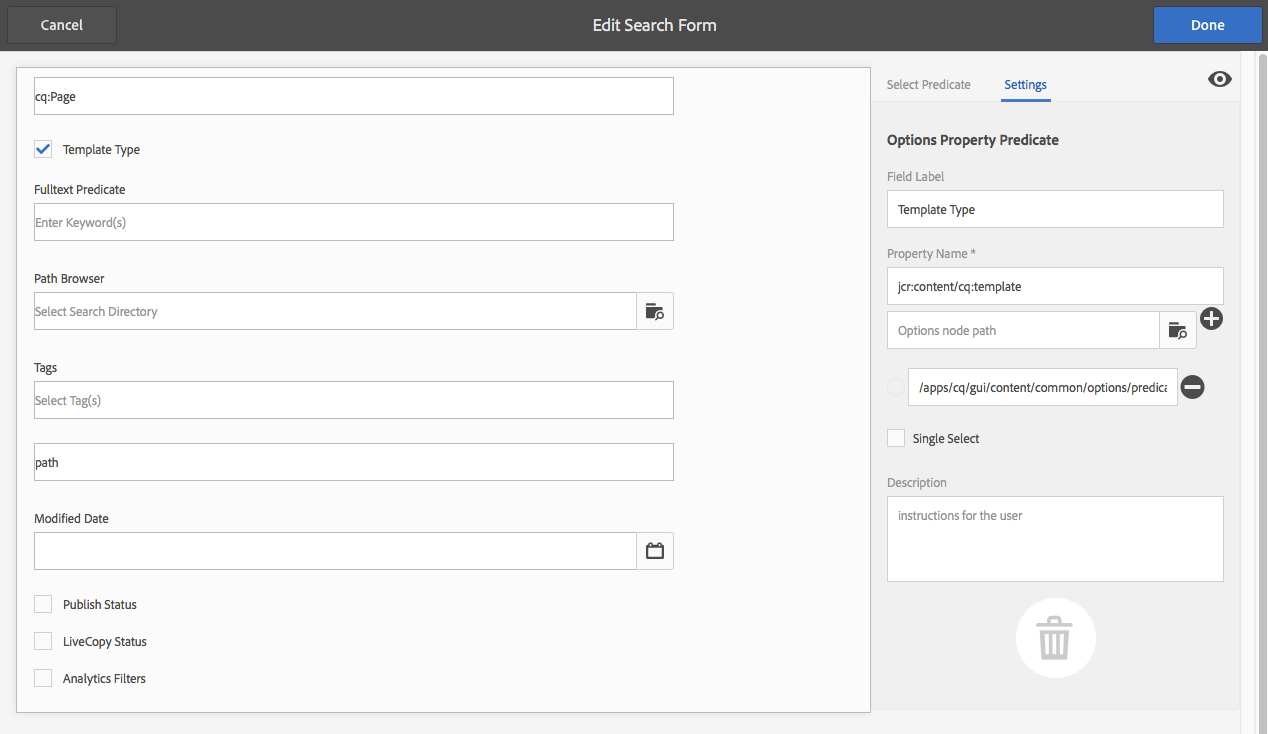Uncheck the Template Type checkbox
This screenshot has width=1268, height=734.
(43, 149)
